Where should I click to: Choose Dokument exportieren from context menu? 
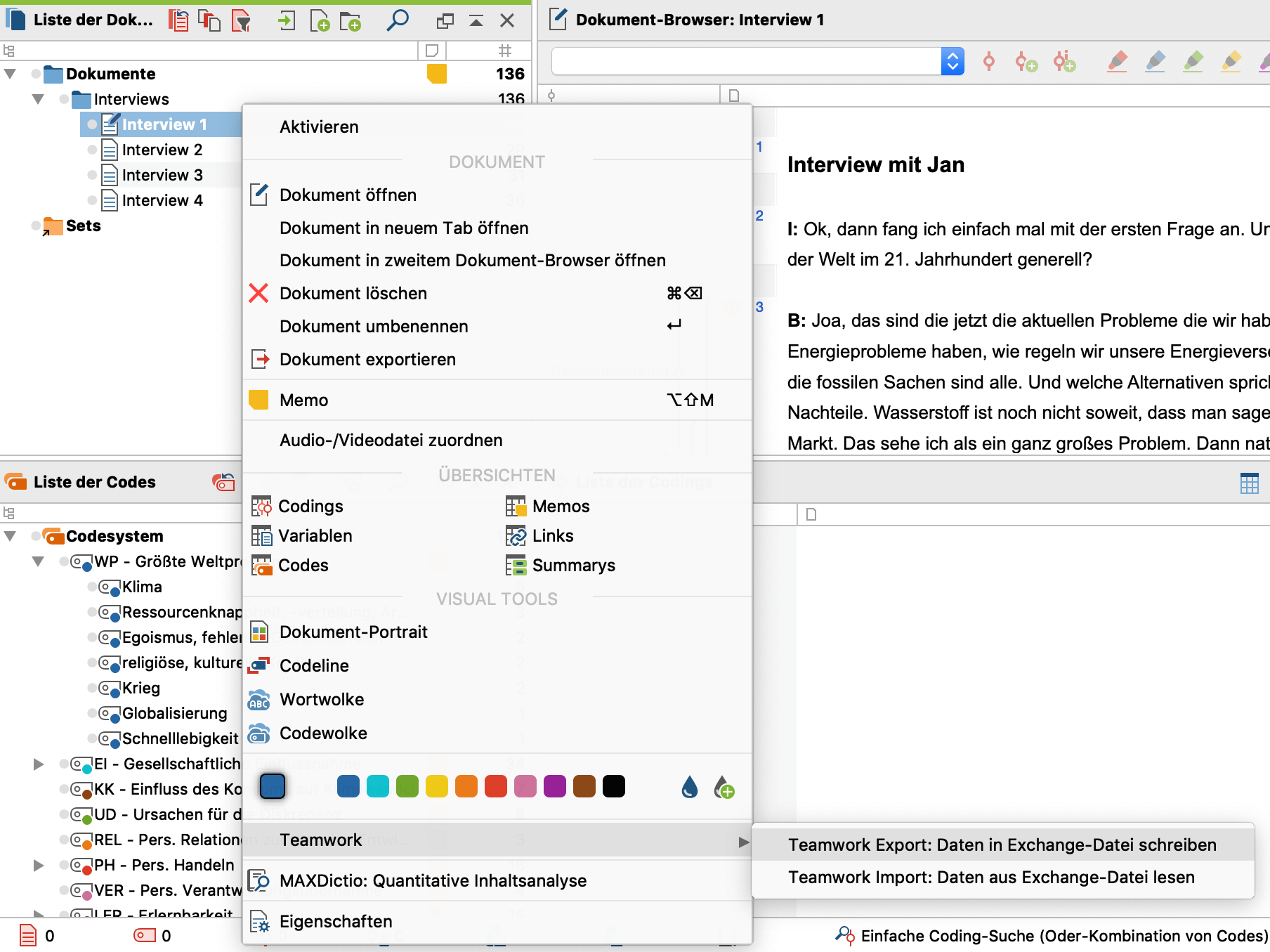click(x=367, y=359)
